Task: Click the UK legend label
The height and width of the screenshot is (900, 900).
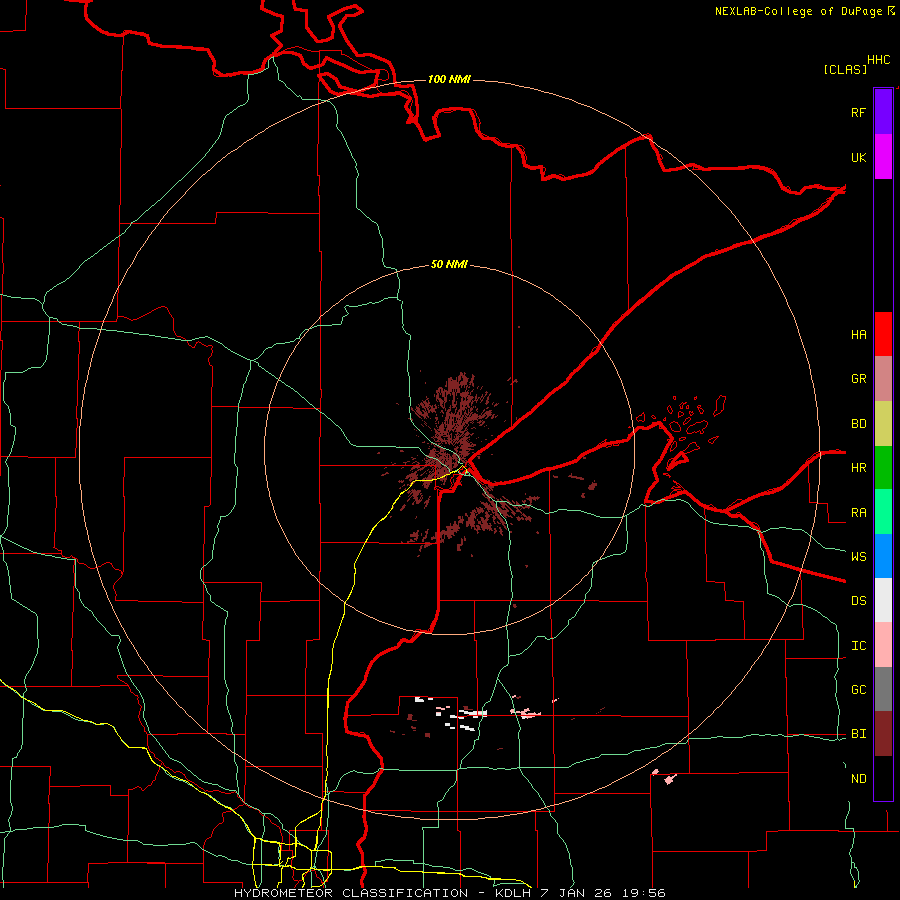Action: pyautogui.click(x=858, y=158)
